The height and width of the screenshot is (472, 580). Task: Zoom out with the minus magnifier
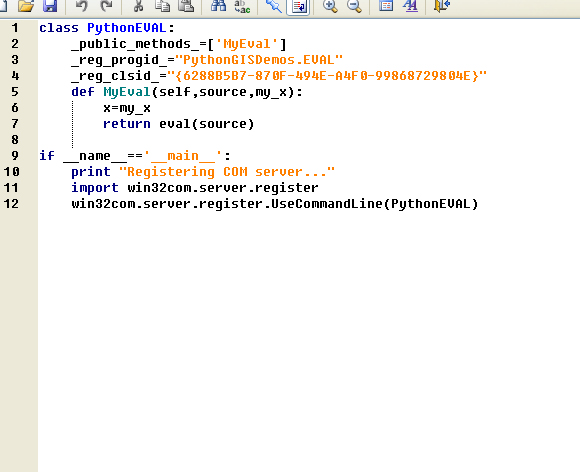pos(354,6)
